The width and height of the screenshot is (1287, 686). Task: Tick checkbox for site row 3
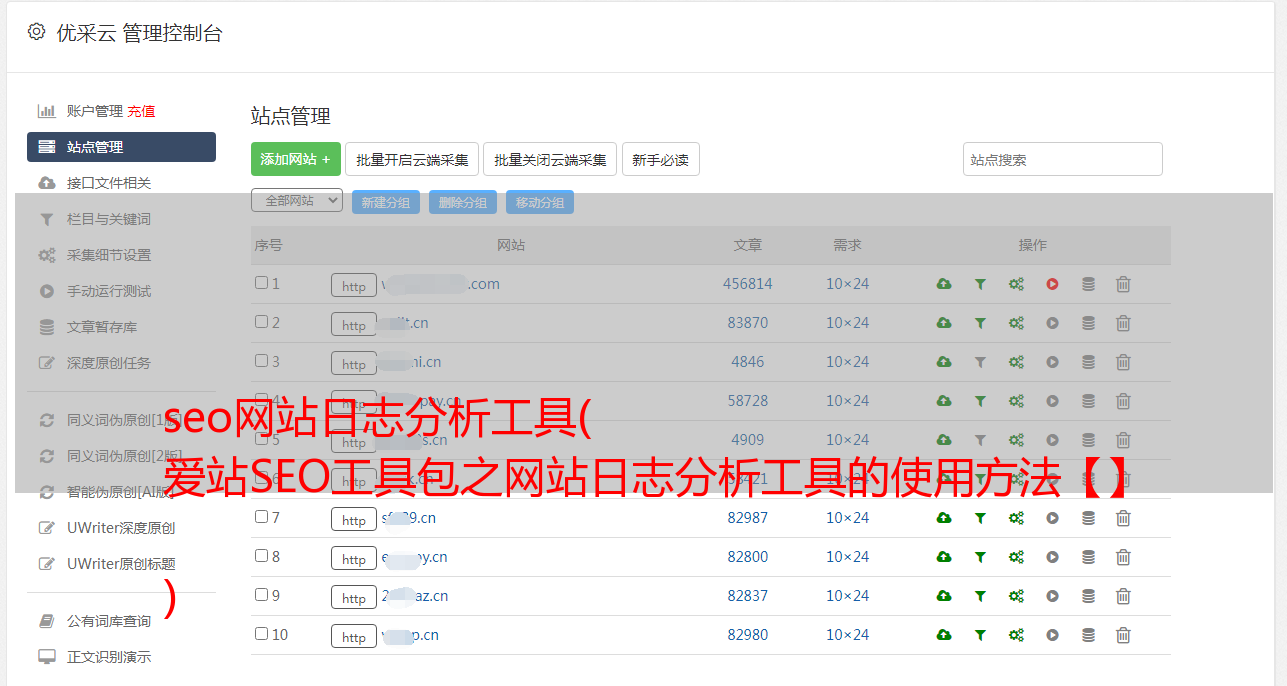click(261, 361)
